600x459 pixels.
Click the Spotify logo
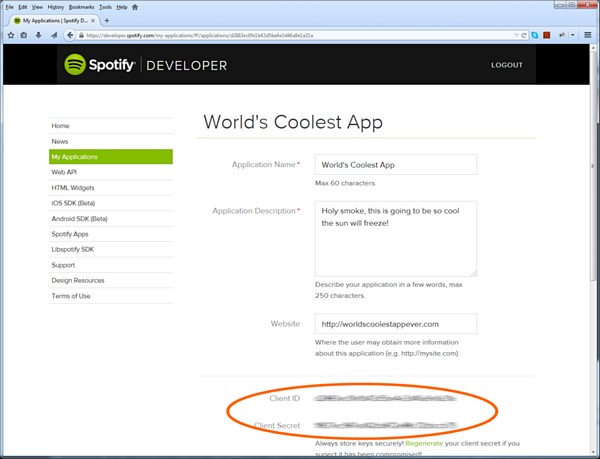[99, 65]
